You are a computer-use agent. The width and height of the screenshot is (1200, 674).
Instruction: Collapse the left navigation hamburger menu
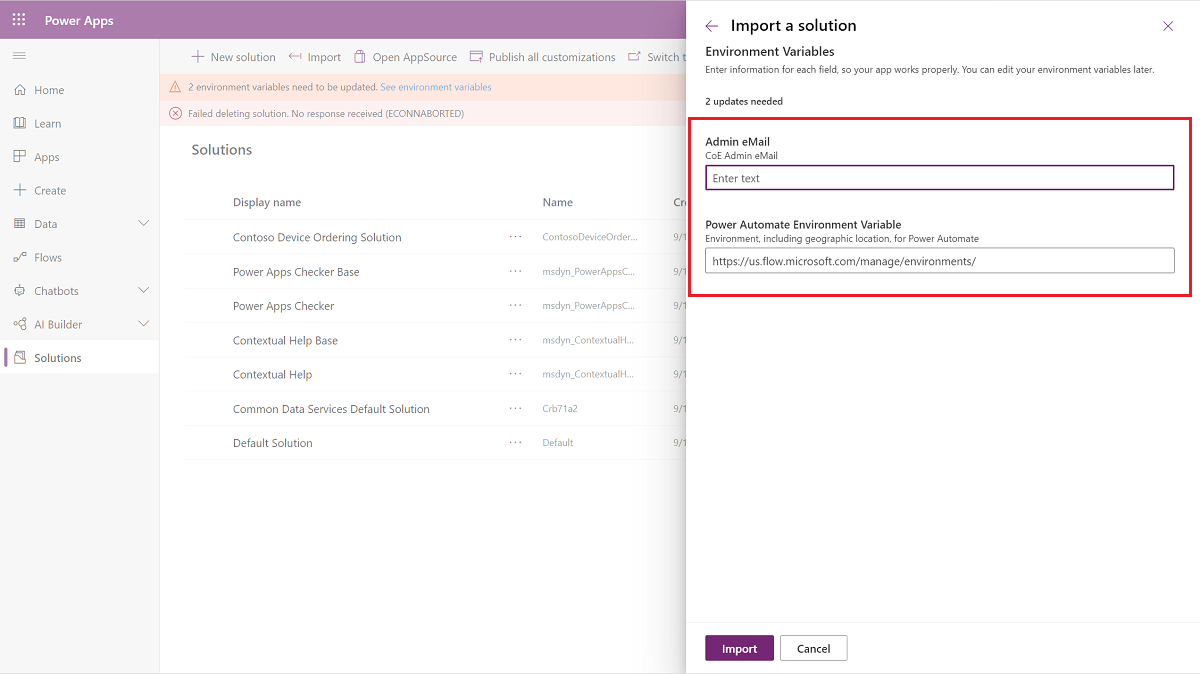pos(19,55)
